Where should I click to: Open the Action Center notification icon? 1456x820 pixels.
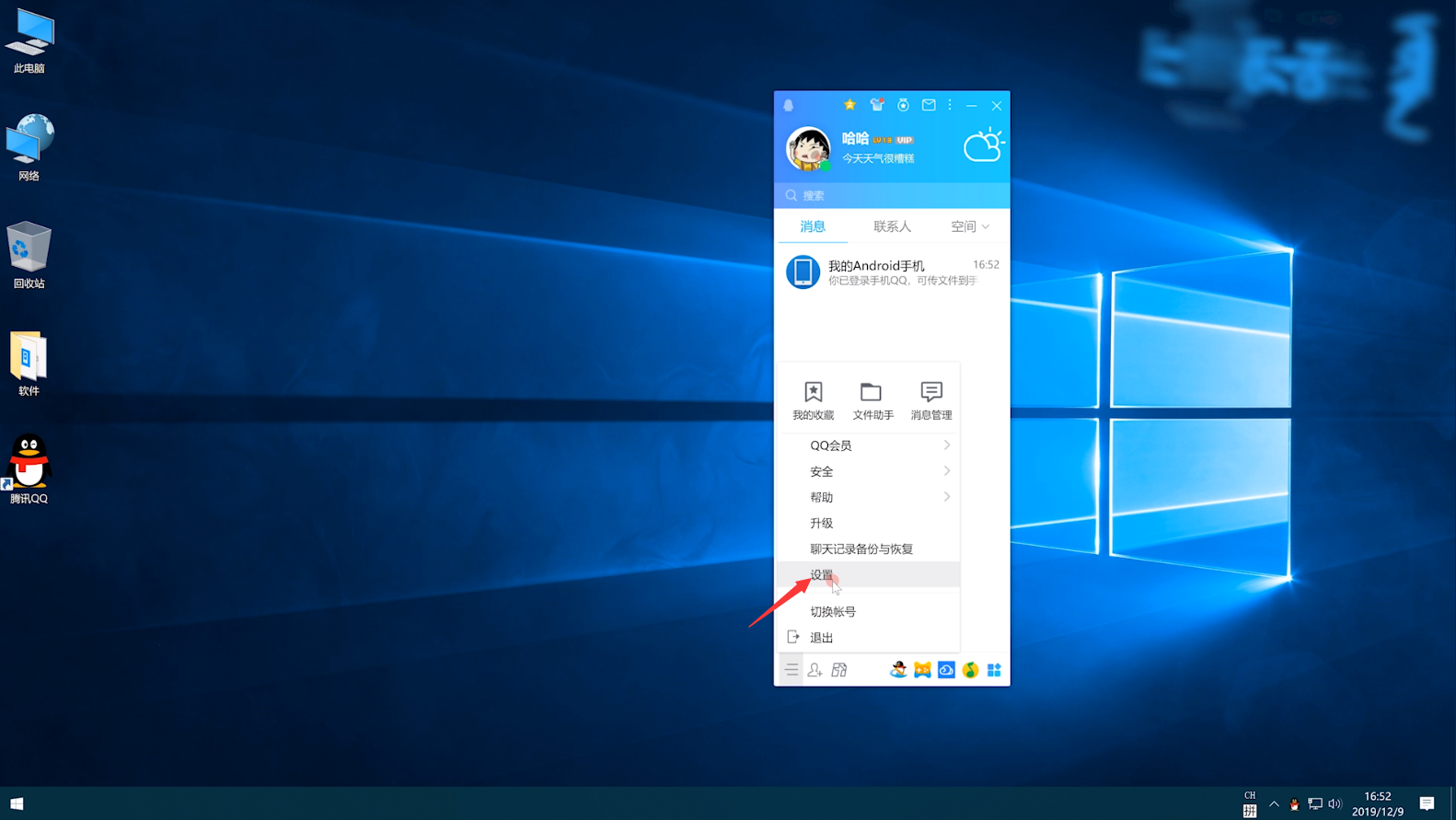point(1427,803)
